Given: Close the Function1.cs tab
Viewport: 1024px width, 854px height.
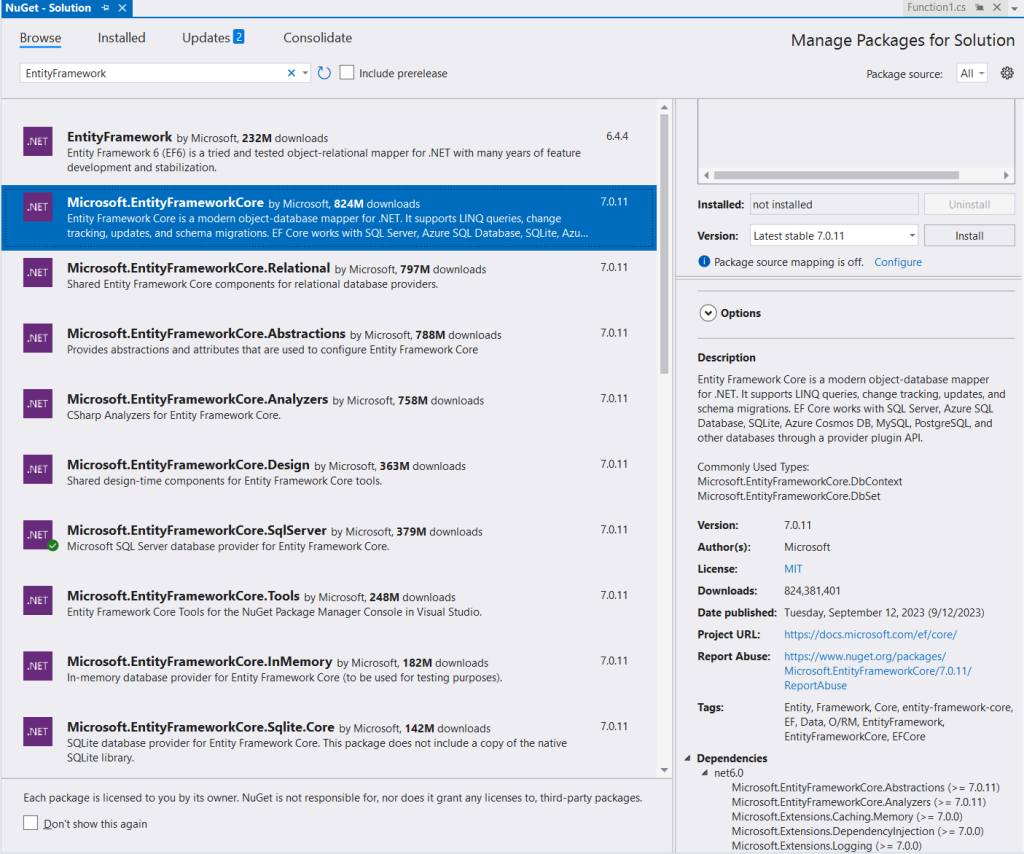Looking at the screenshot, I should tap(997, 7).
